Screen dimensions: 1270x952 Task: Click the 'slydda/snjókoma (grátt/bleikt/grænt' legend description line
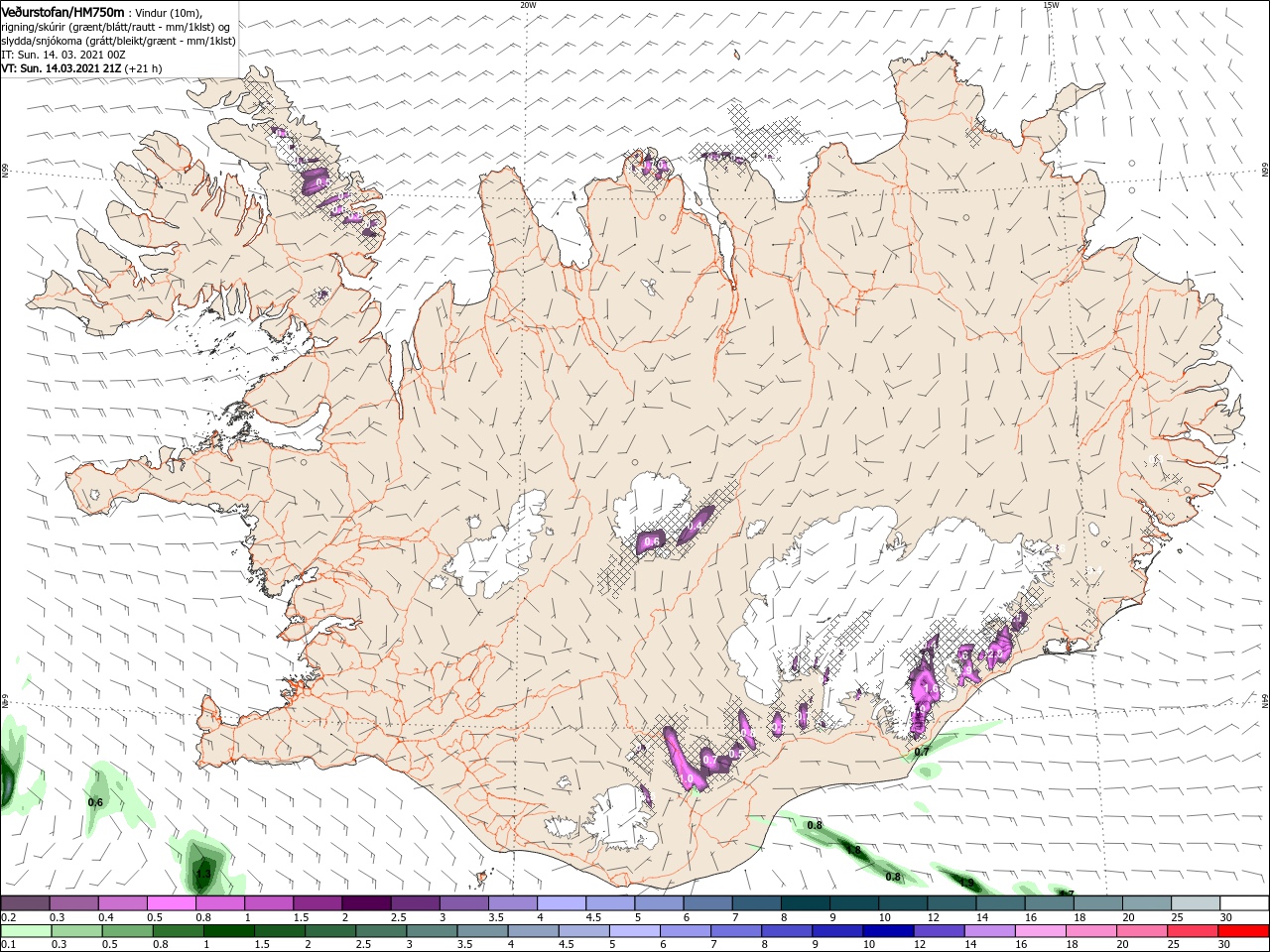[118, 41]
